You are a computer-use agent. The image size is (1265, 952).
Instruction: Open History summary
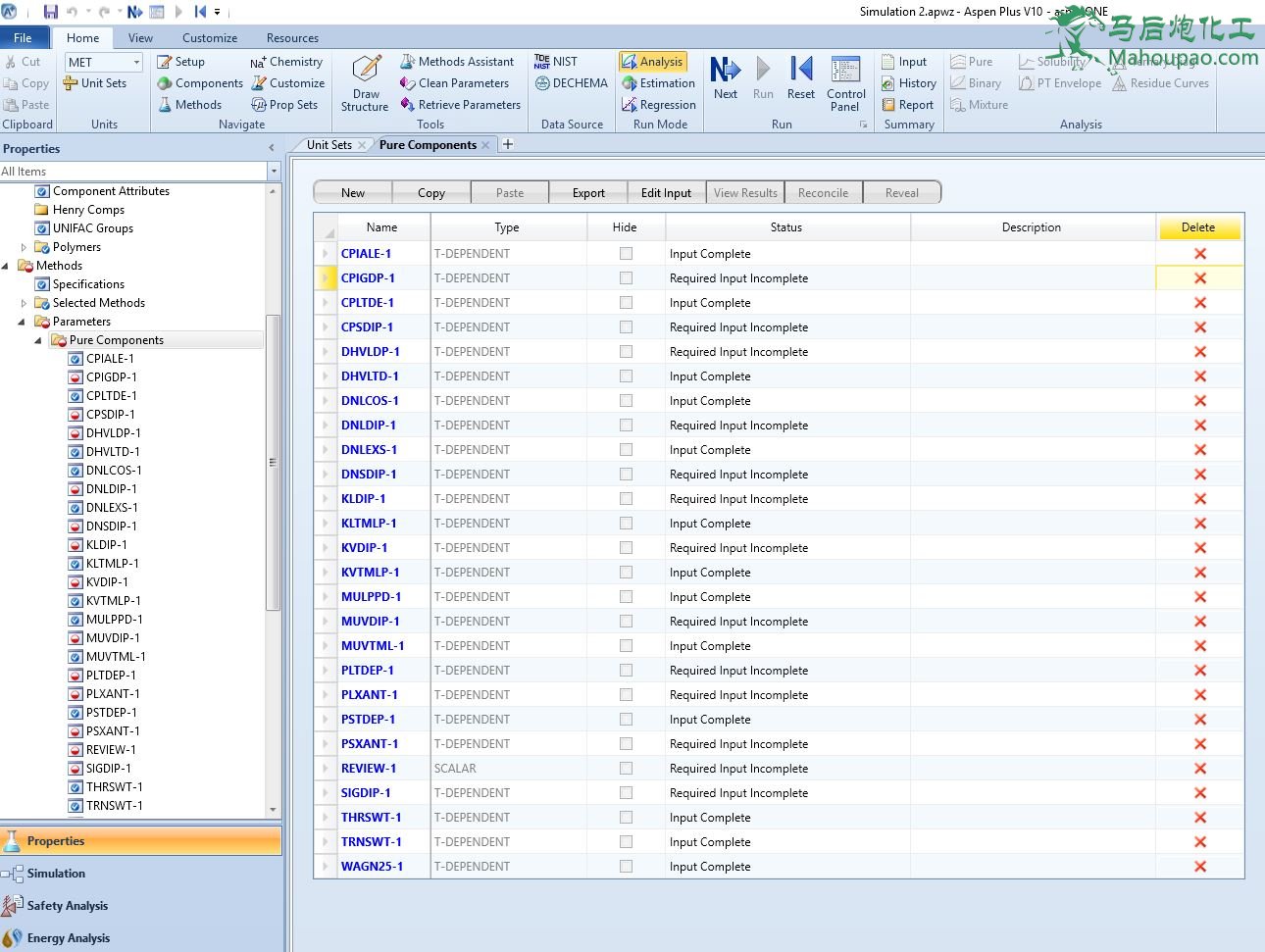[908, 83]
